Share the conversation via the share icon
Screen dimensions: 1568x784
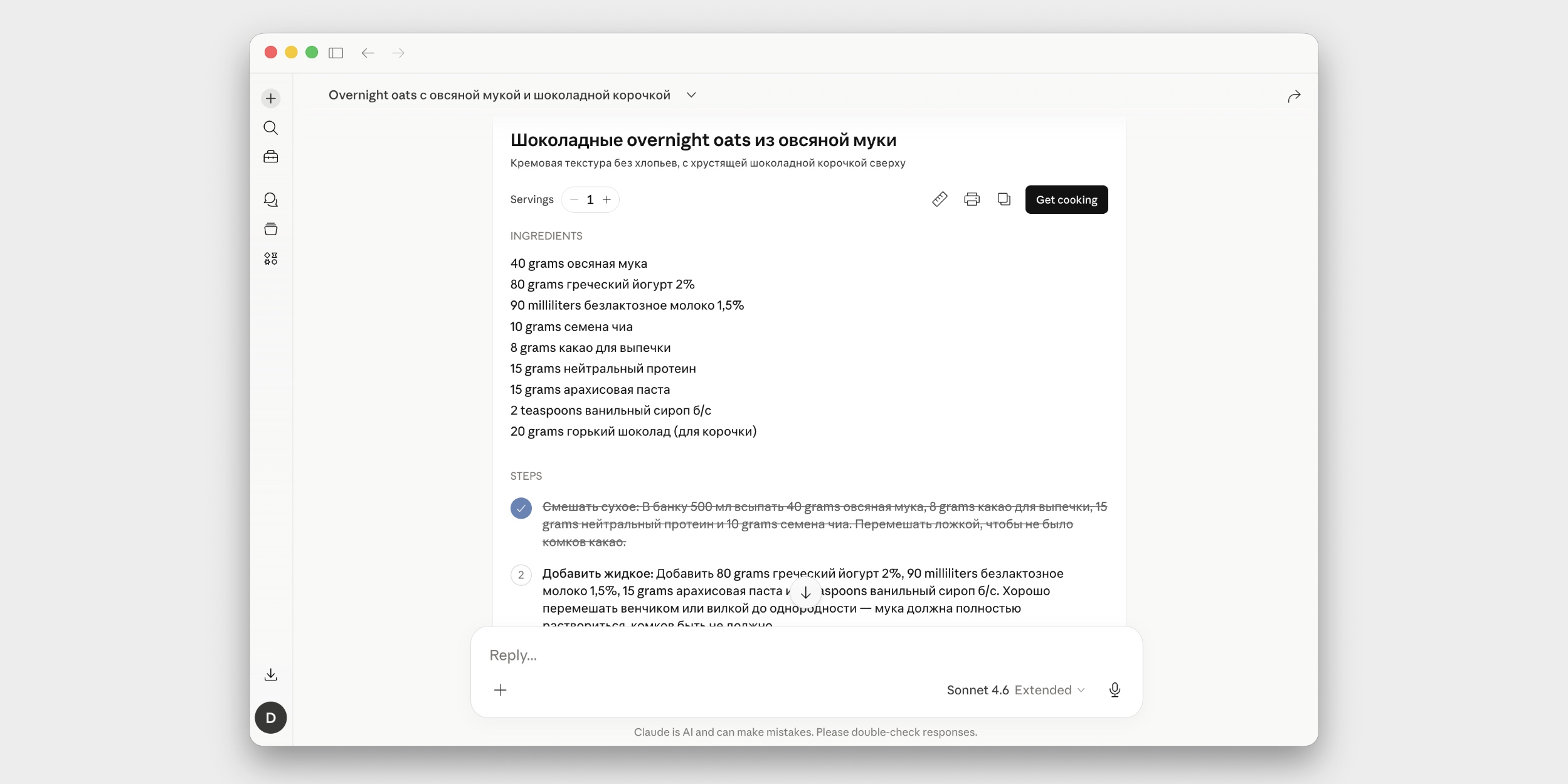pos(1293,95)
